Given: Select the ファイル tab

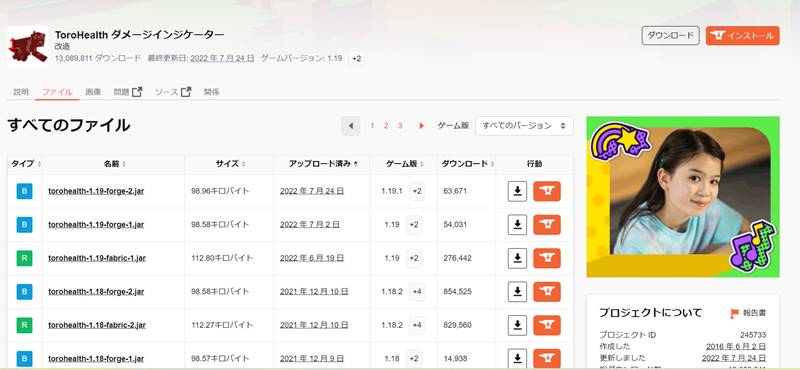Looking at the screenshot, I should 57,92.
